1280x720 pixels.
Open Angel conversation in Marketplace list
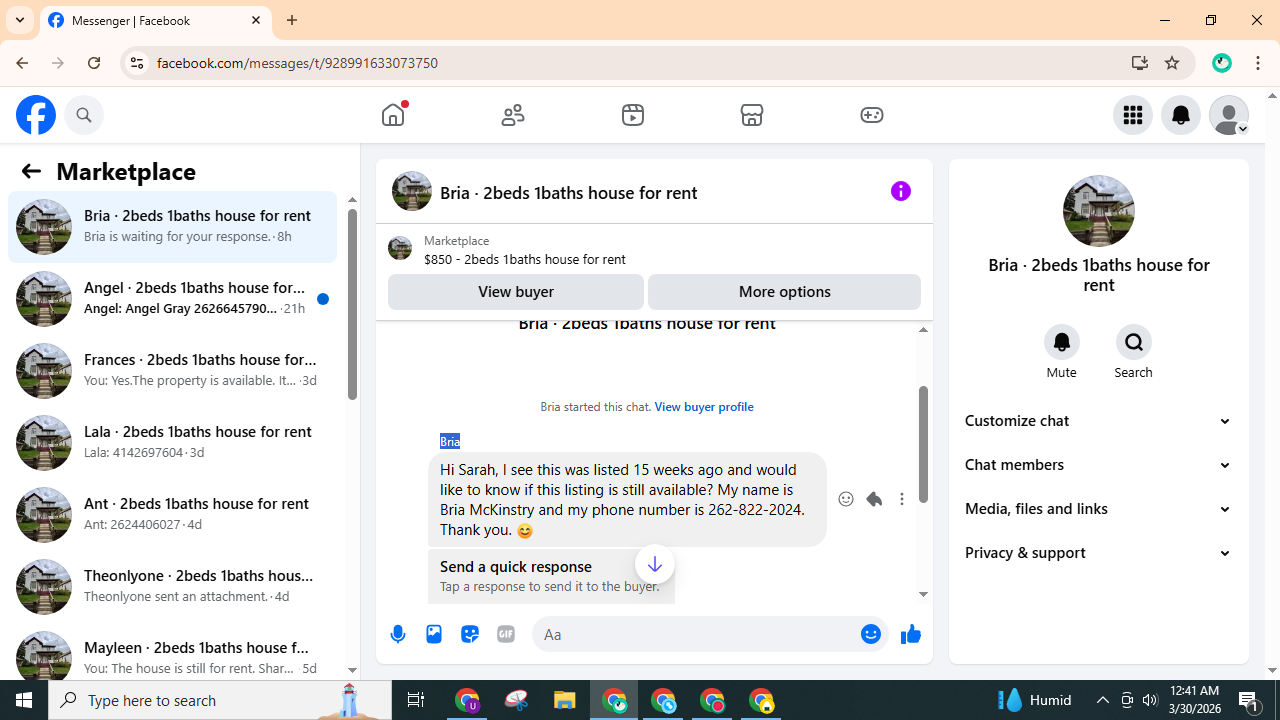coord(172,298)
